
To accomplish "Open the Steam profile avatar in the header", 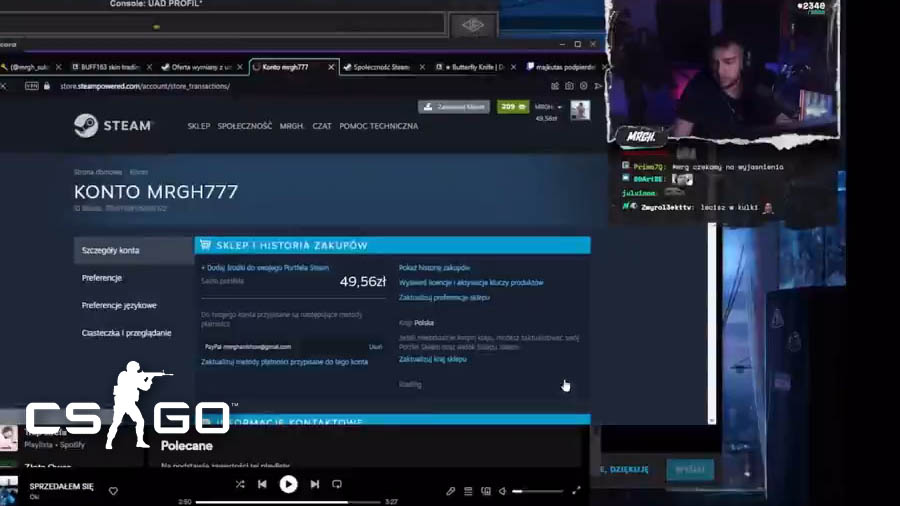I will (x=580, y=110).
